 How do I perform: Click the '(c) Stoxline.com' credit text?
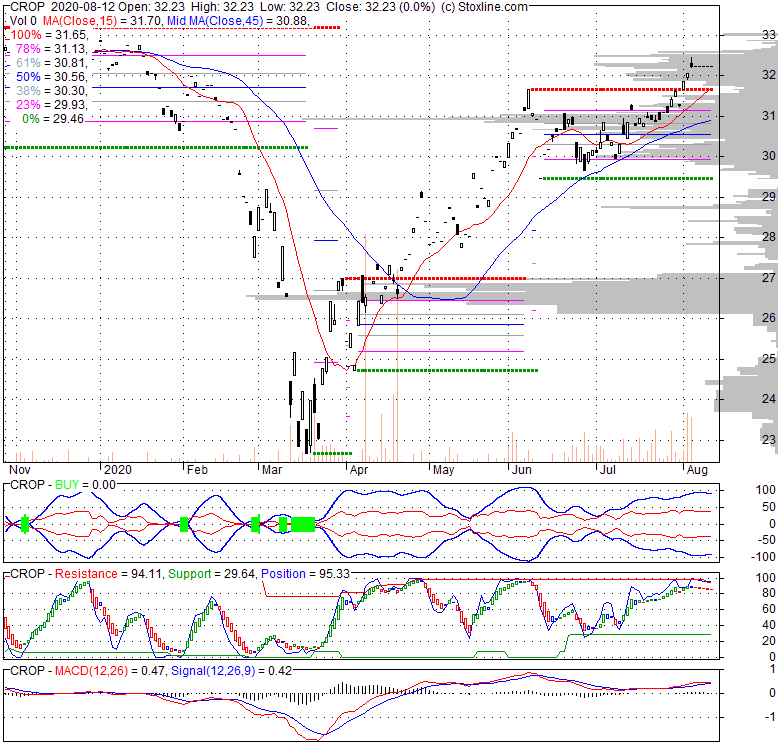point(485,7)
